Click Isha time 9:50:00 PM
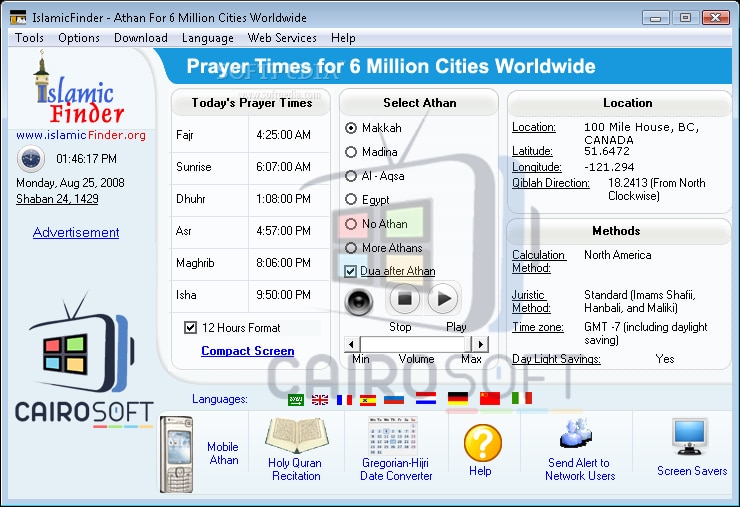 tap(284, 295)
